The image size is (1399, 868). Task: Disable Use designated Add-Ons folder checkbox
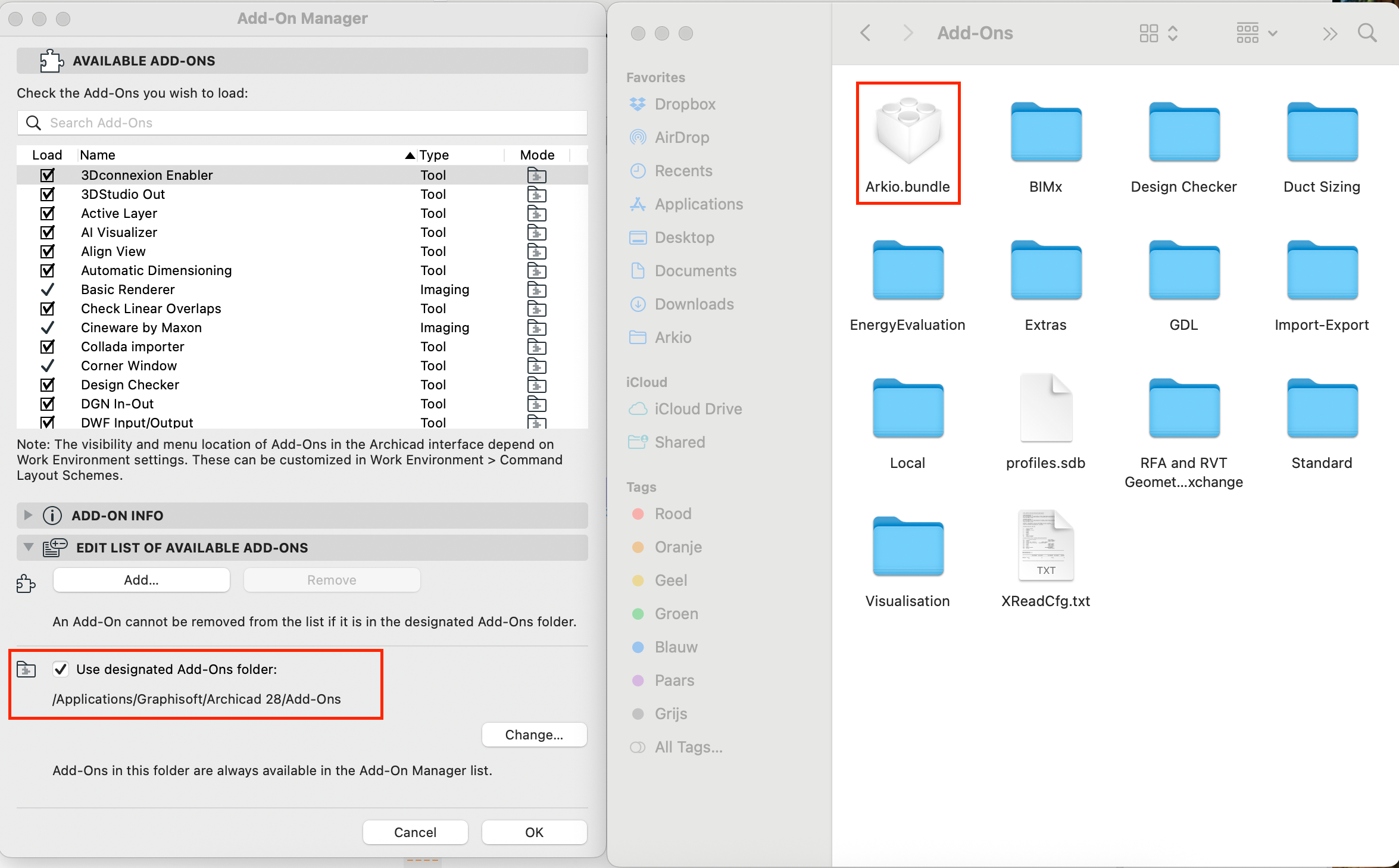pyautogui.click(x=61, y=669)
